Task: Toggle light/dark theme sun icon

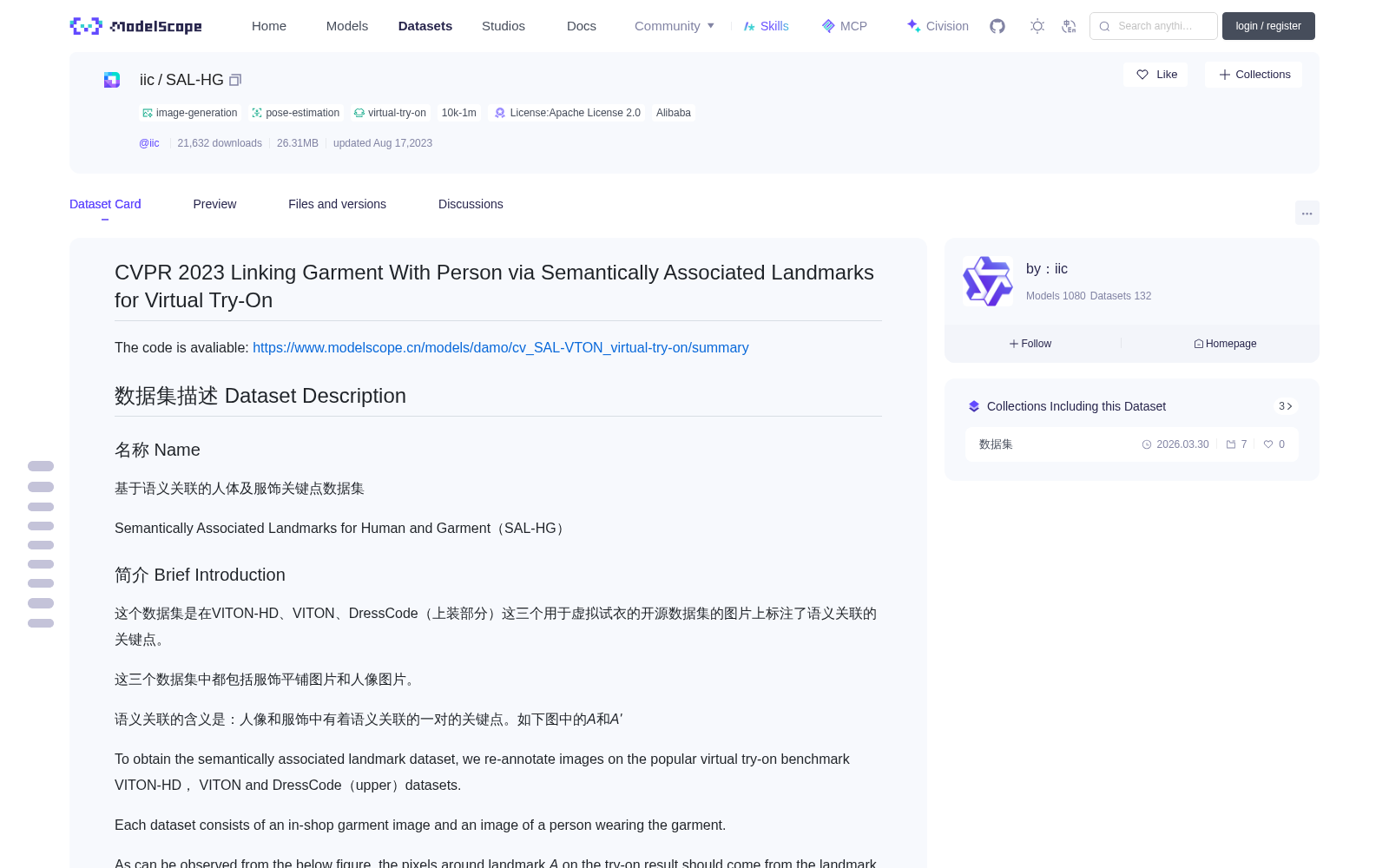Action: [1037, 26]
